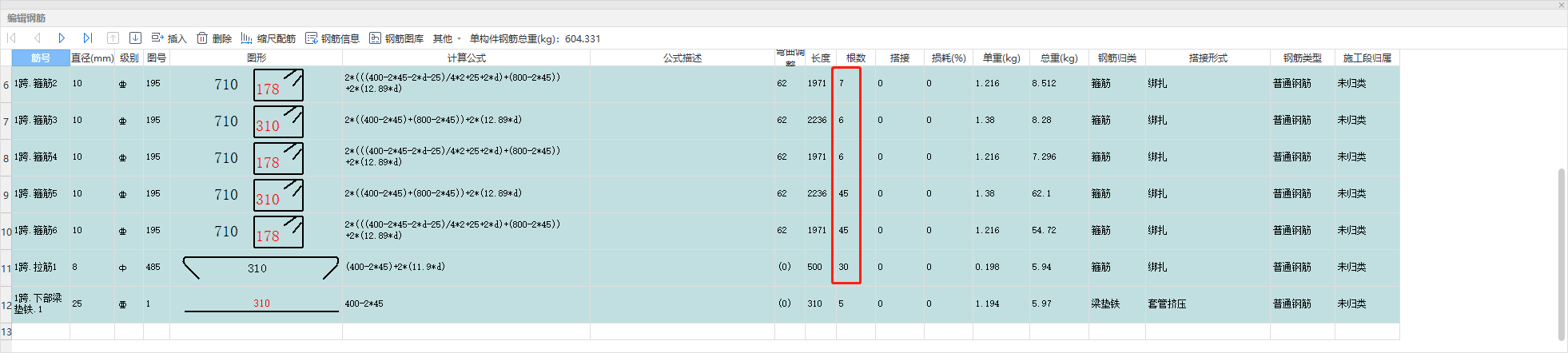Click straight bar diagram for 下部梁垫铁

[256, 304]
